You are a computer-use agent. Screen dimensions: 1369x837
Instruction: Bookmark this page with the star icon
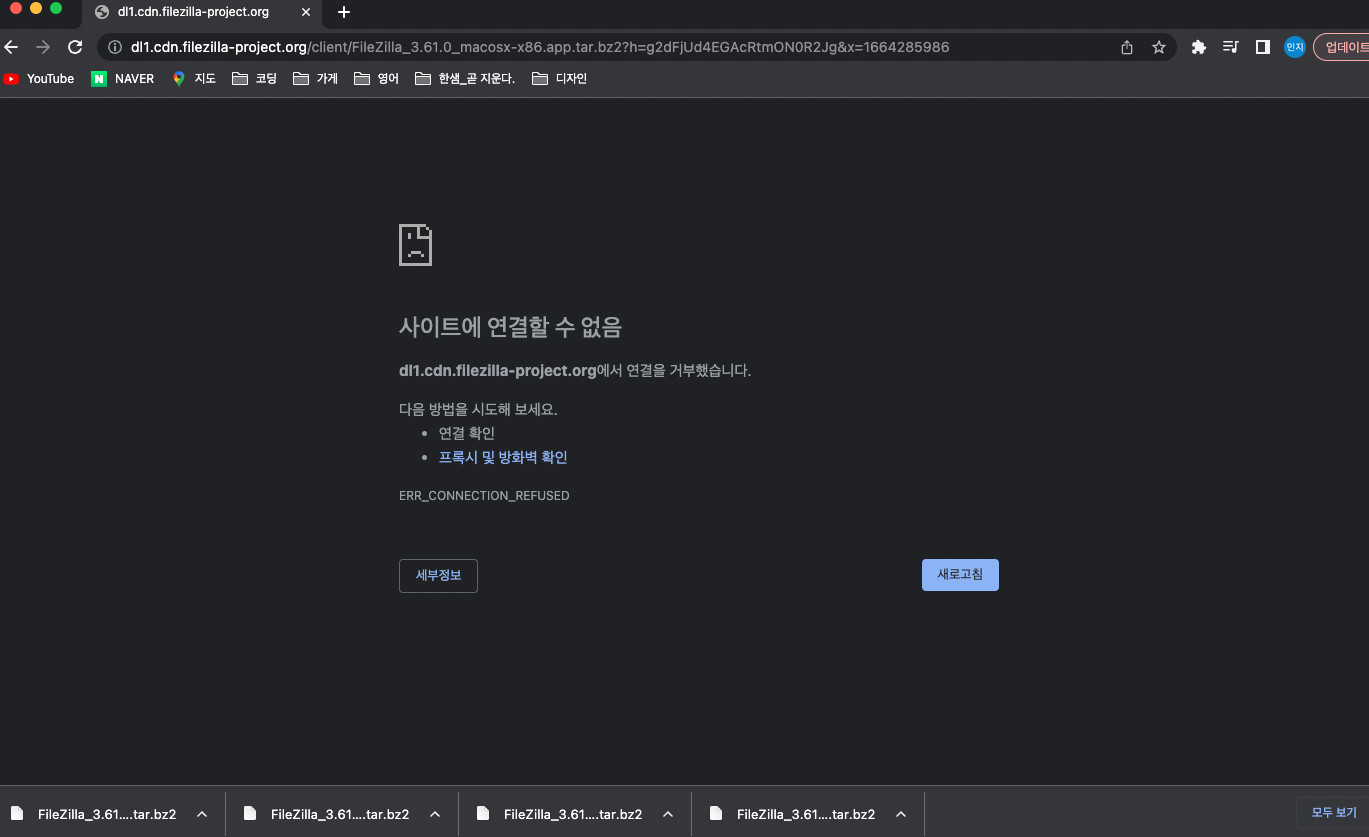tap(1159, 47)
